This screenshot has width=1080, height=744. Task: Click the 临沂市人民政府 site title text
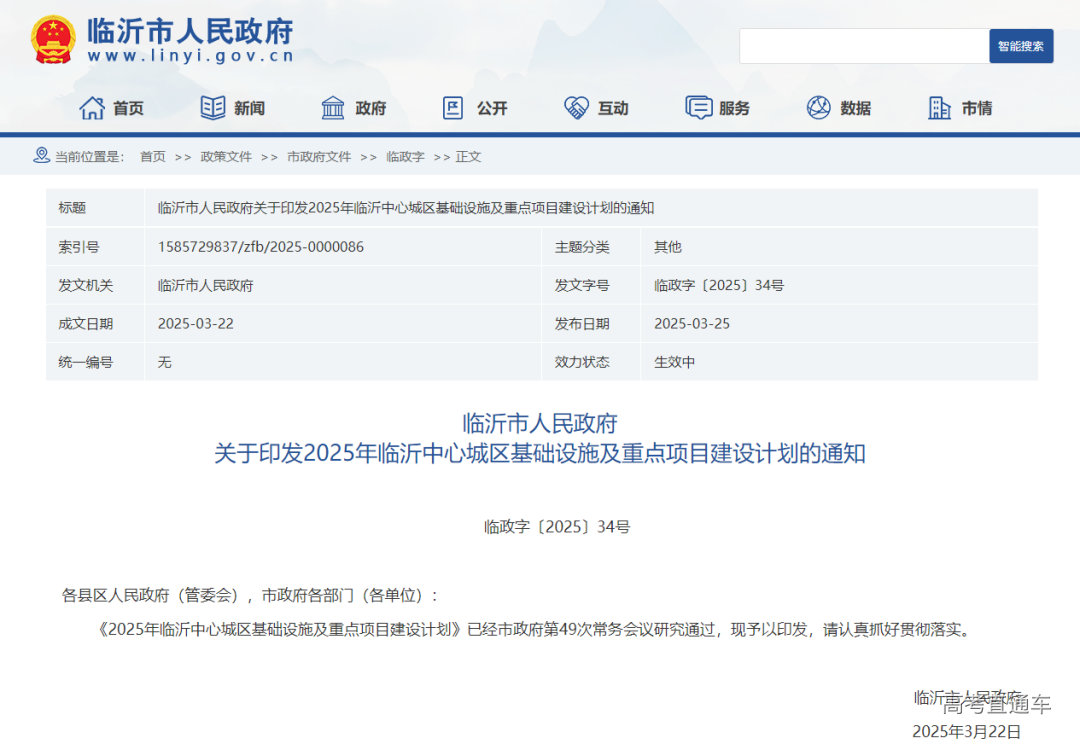(x=190, y=31)
